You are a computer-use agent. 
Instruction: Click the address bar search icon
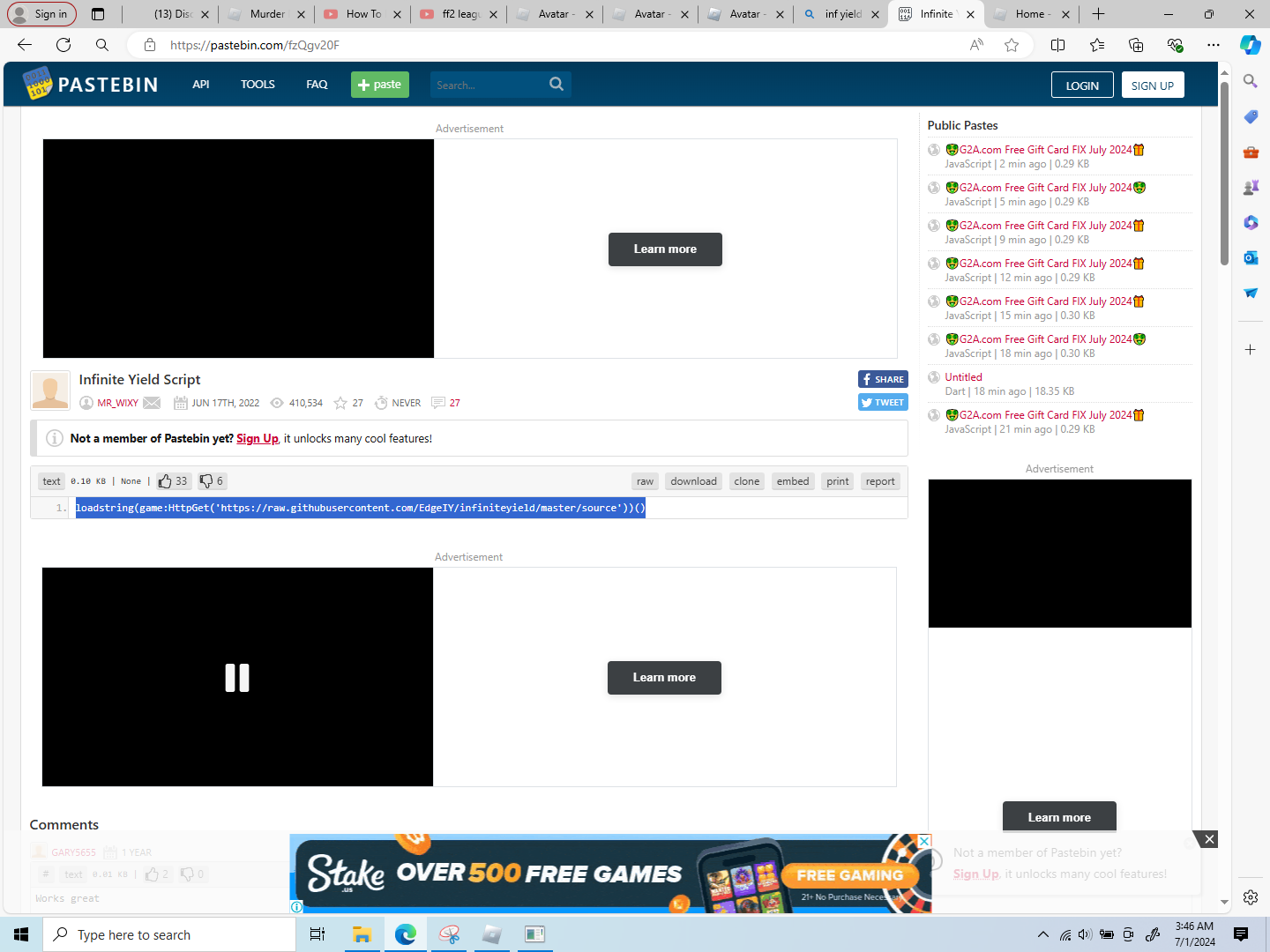pyautogui.click(x=102, y=45)
